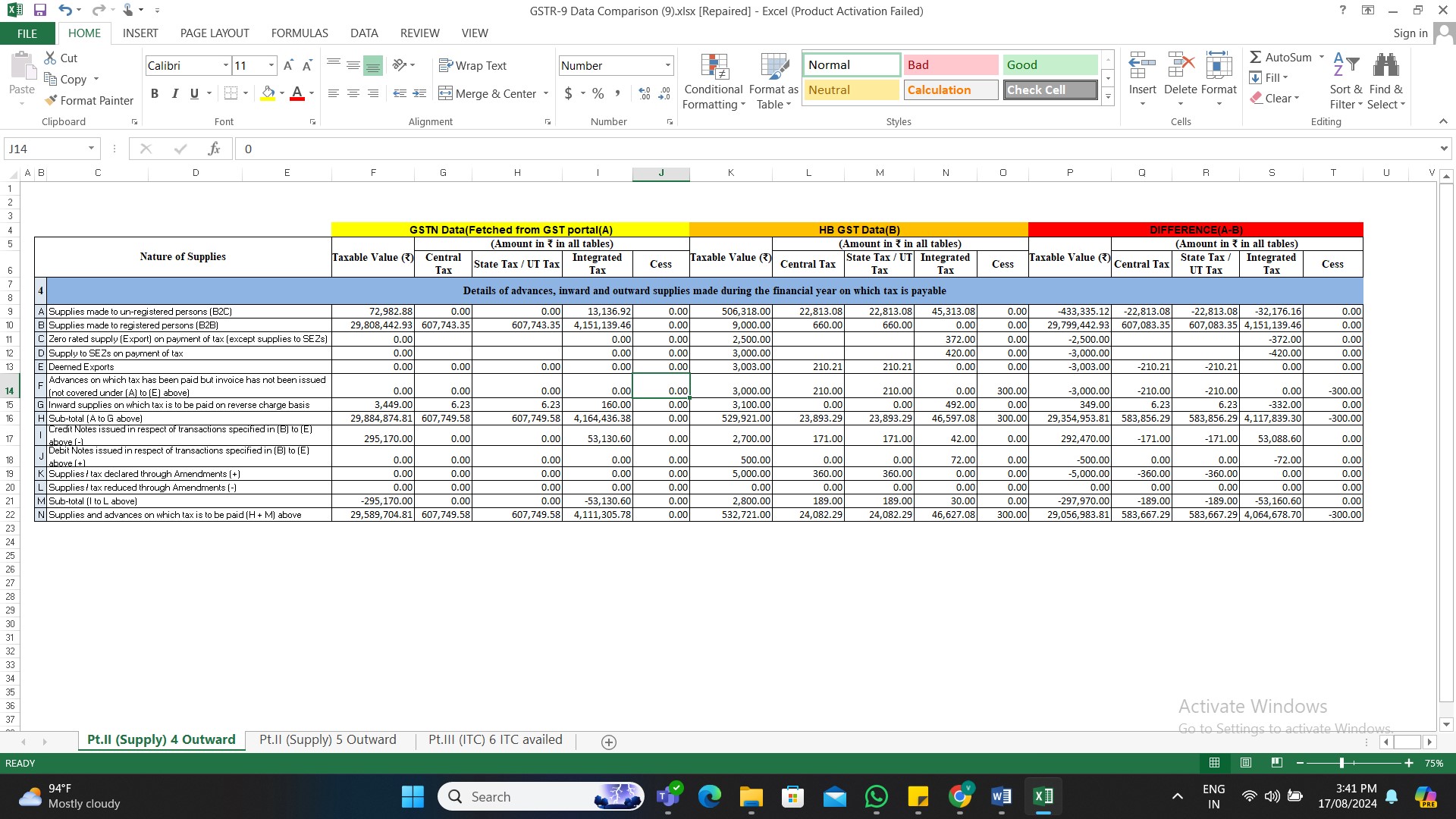Click the zoom slider handle
This screenshot has height=819, width=1456.
[x=1341, y=763]
